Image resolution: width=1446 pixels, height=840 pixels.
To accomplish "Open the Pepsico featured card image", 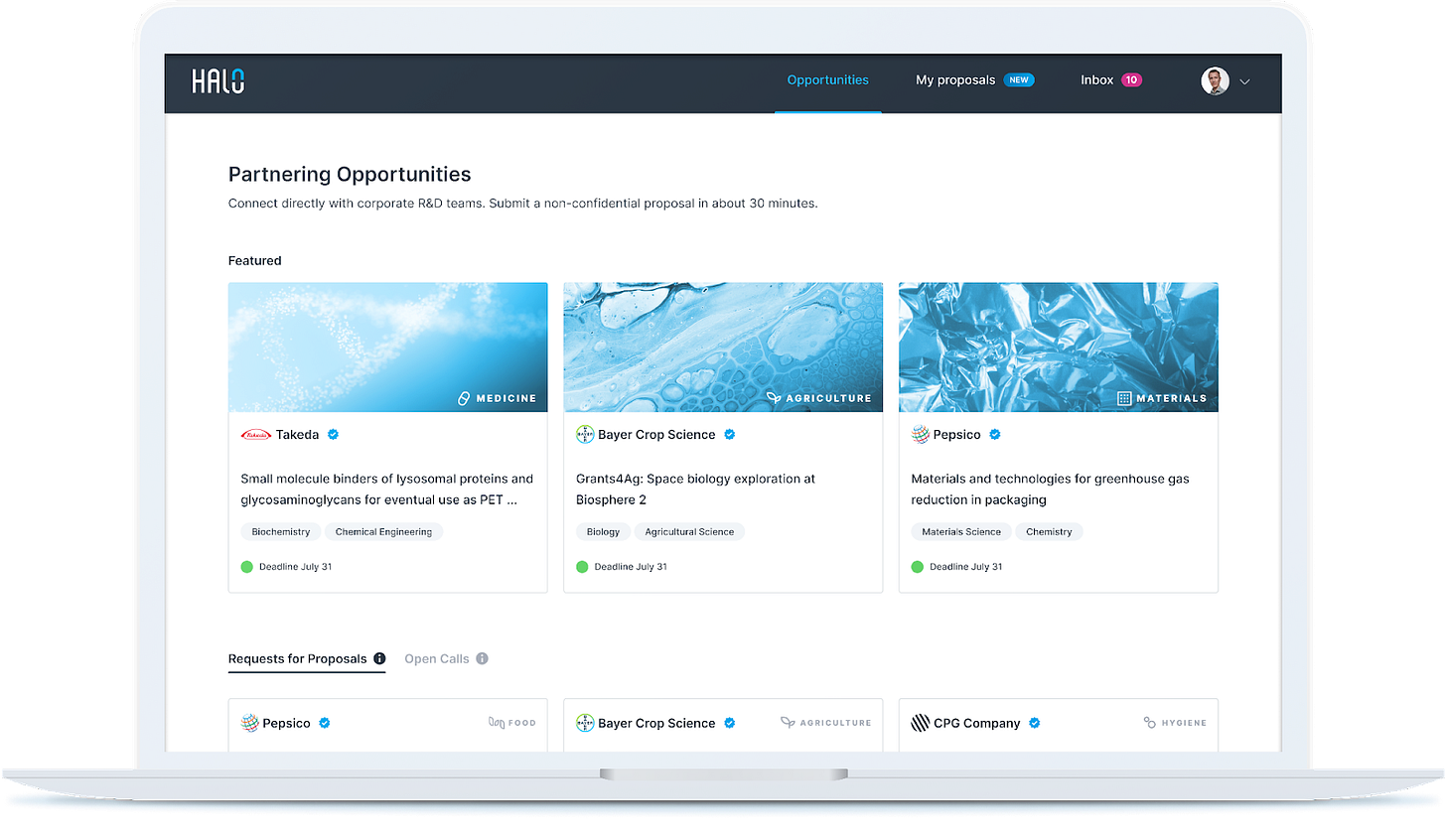I will (x=1059, y=348).
